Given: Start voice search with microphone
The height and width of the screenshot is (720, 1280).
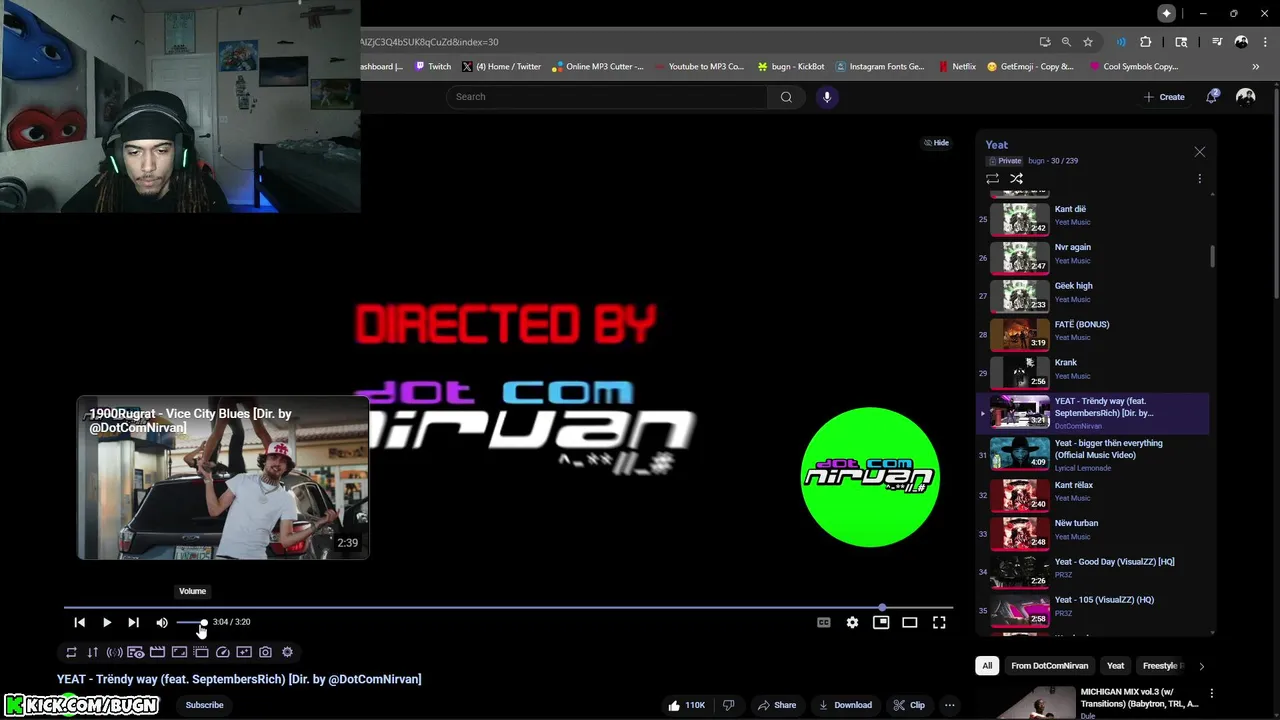Looking at the screenshot, I should click(826, 97).
